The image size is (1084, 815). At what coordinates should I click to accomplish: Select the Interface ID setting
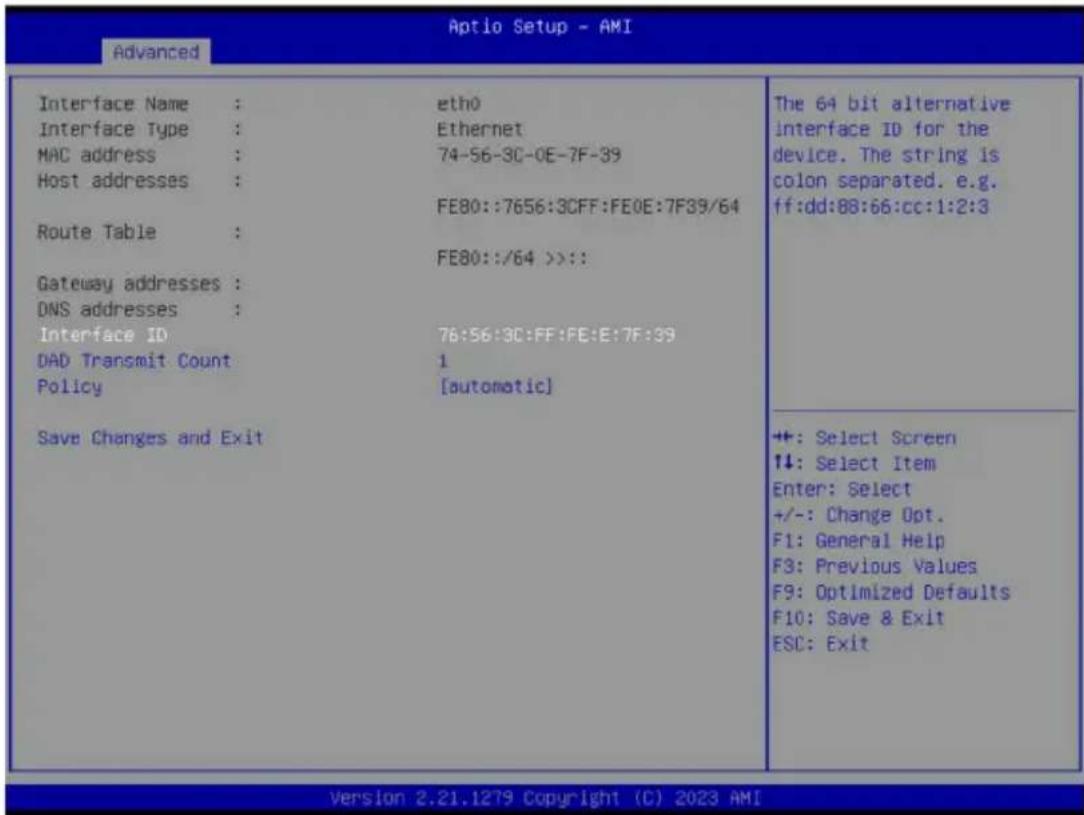103,335
